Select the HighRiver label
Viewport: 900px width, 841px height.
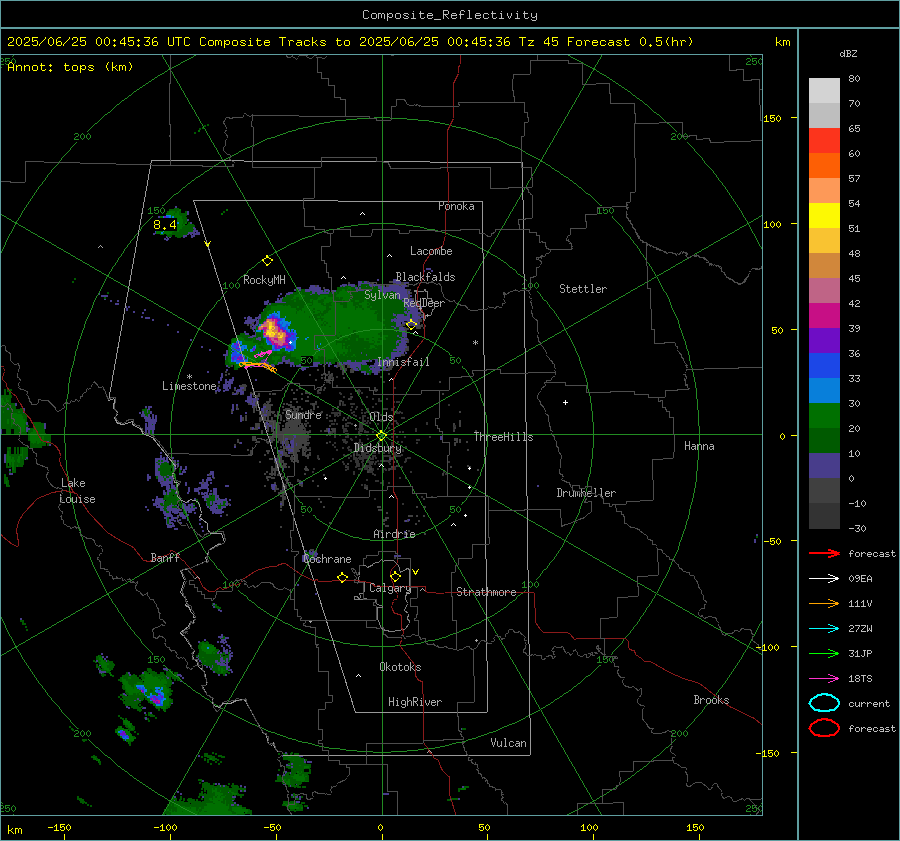(x=415, y=702)
